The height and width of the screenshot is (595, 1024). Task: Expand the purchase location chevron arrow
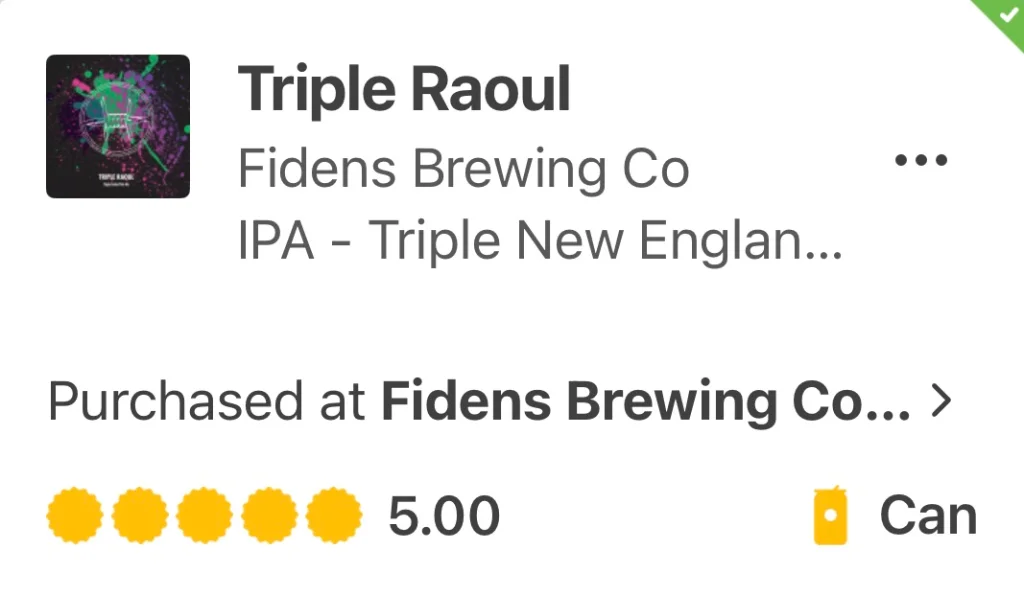pyautogui.click(x=940, y=402)
